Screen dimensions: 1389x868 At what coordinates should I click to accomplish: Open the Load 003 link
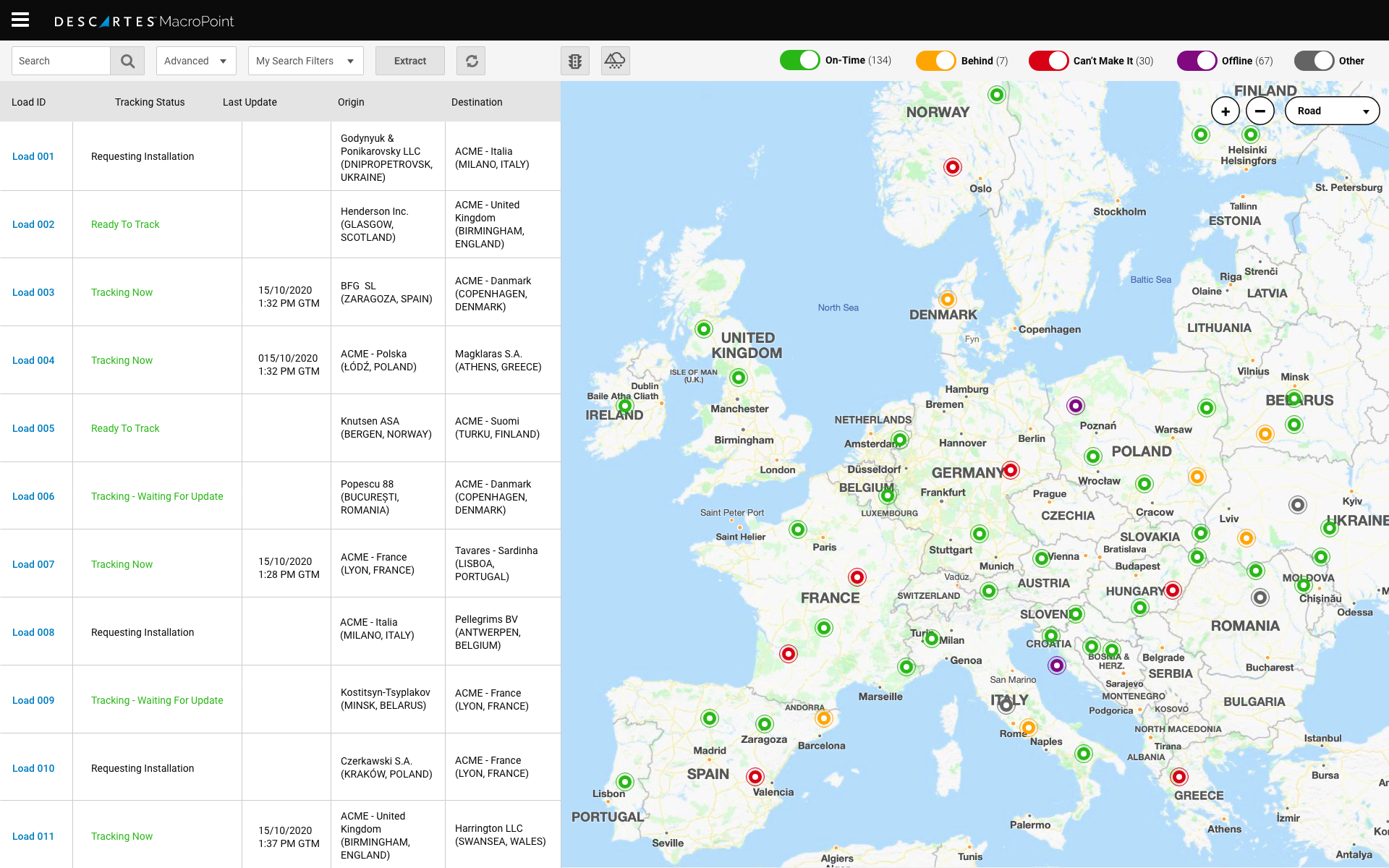tap(33, 292)
